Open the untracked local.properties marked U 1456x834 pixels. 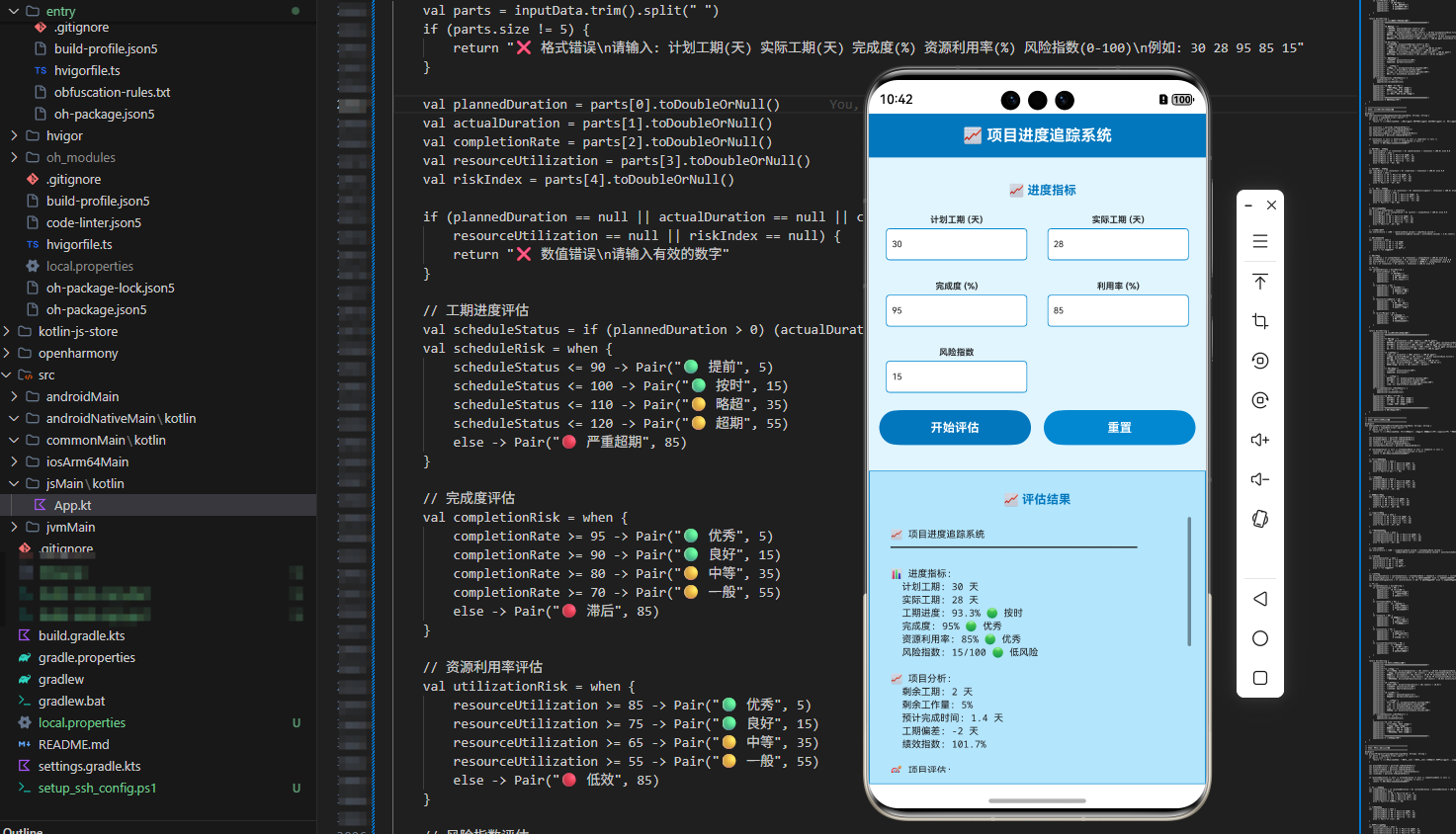[82, 722]
